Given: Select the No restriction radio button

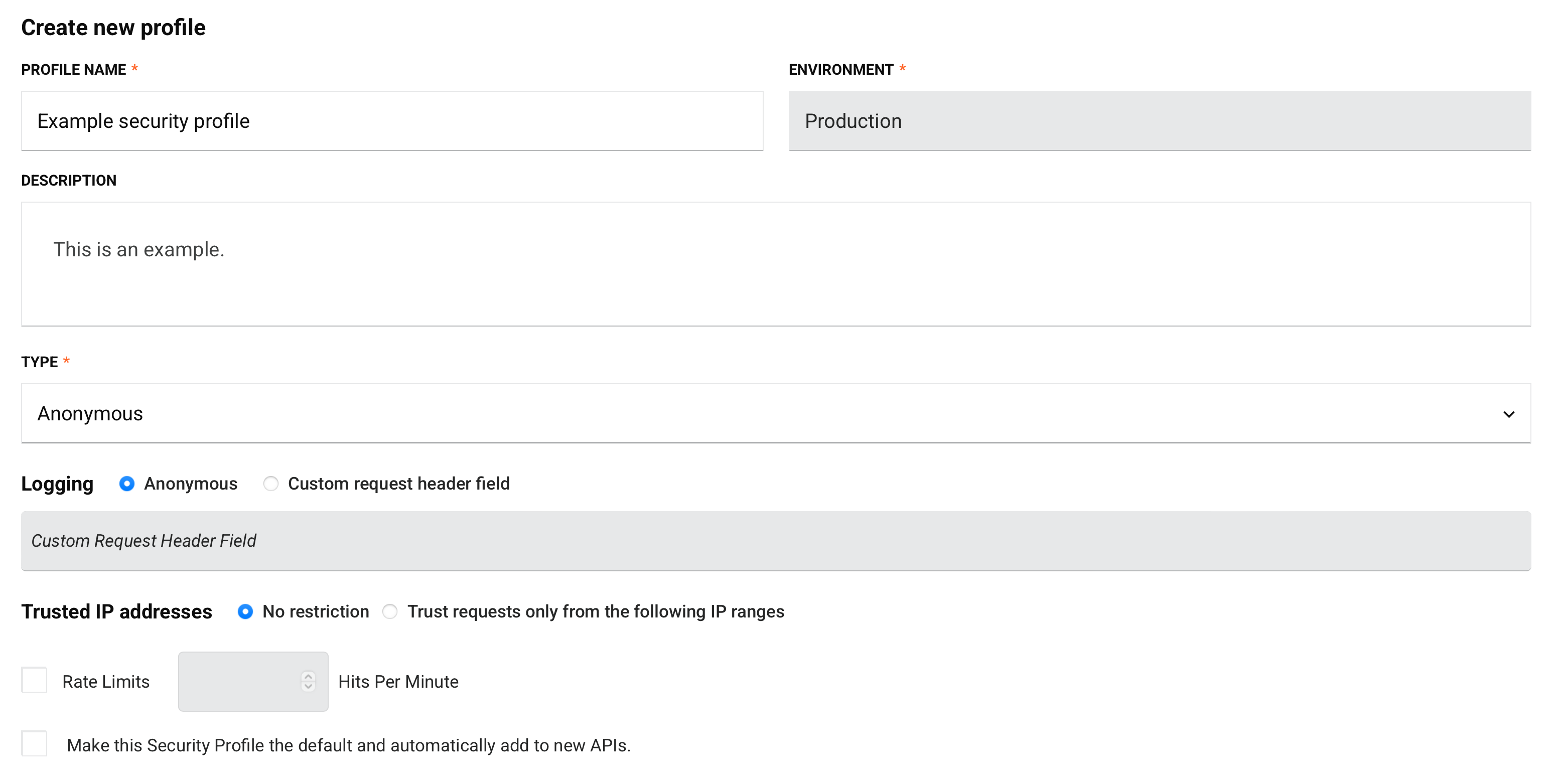Looking at the screenshot, I should click(x=245, y=612).
